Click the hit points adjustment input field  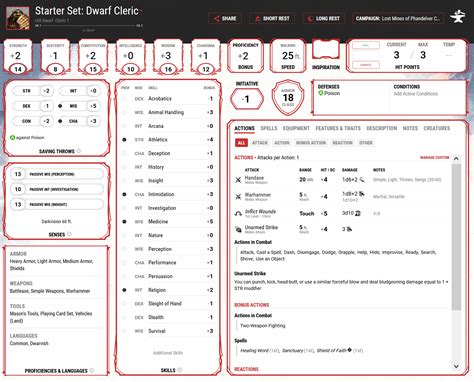pos(366,55)
